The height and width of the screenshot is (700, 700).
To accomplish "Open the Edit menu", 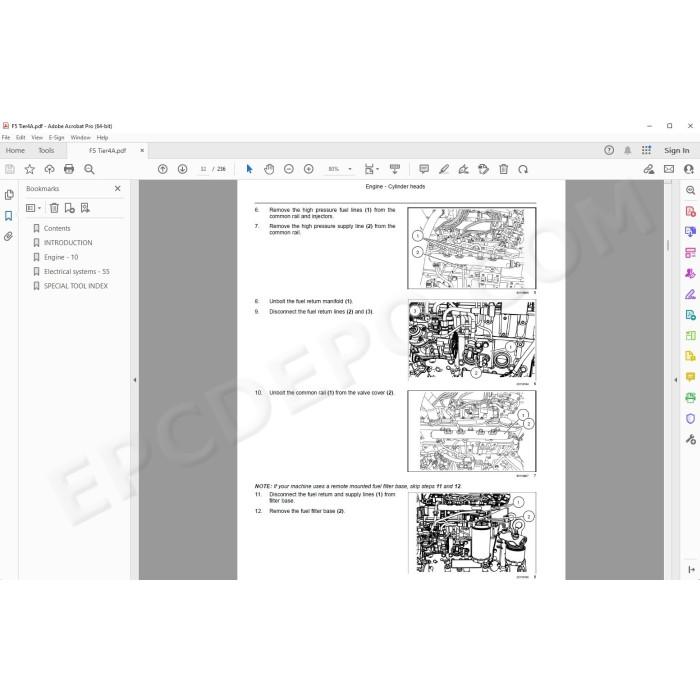I will click(x=21, y=138).
